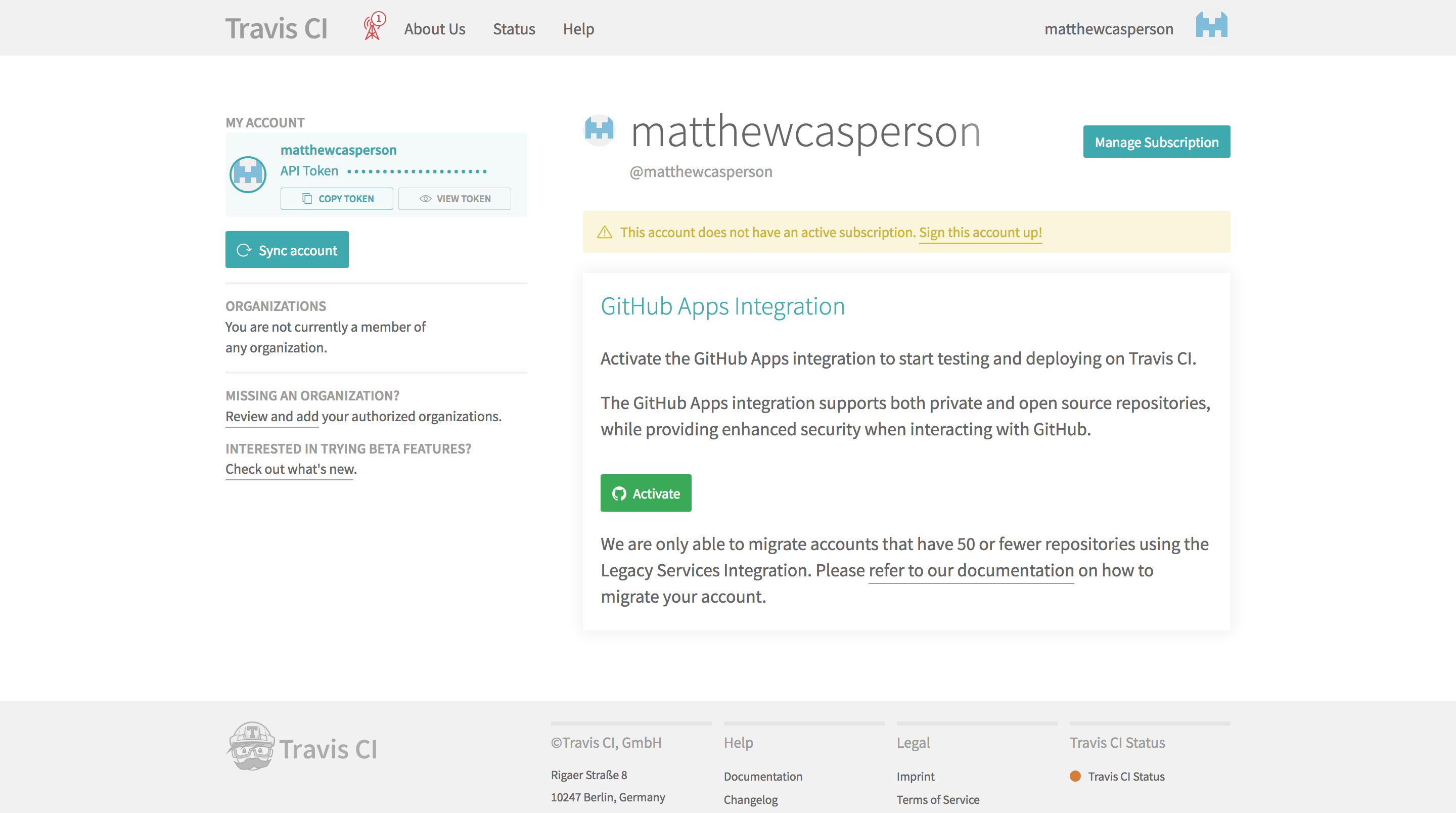
Task: Open the footer Travis CI Status link
Action: (1126, 776)
